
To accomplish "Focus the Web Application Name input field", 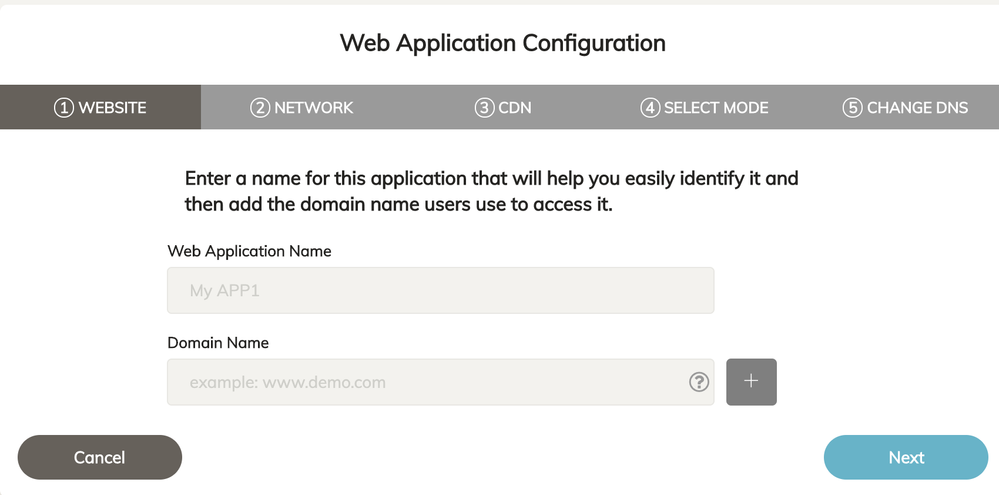I will (440, 291).
